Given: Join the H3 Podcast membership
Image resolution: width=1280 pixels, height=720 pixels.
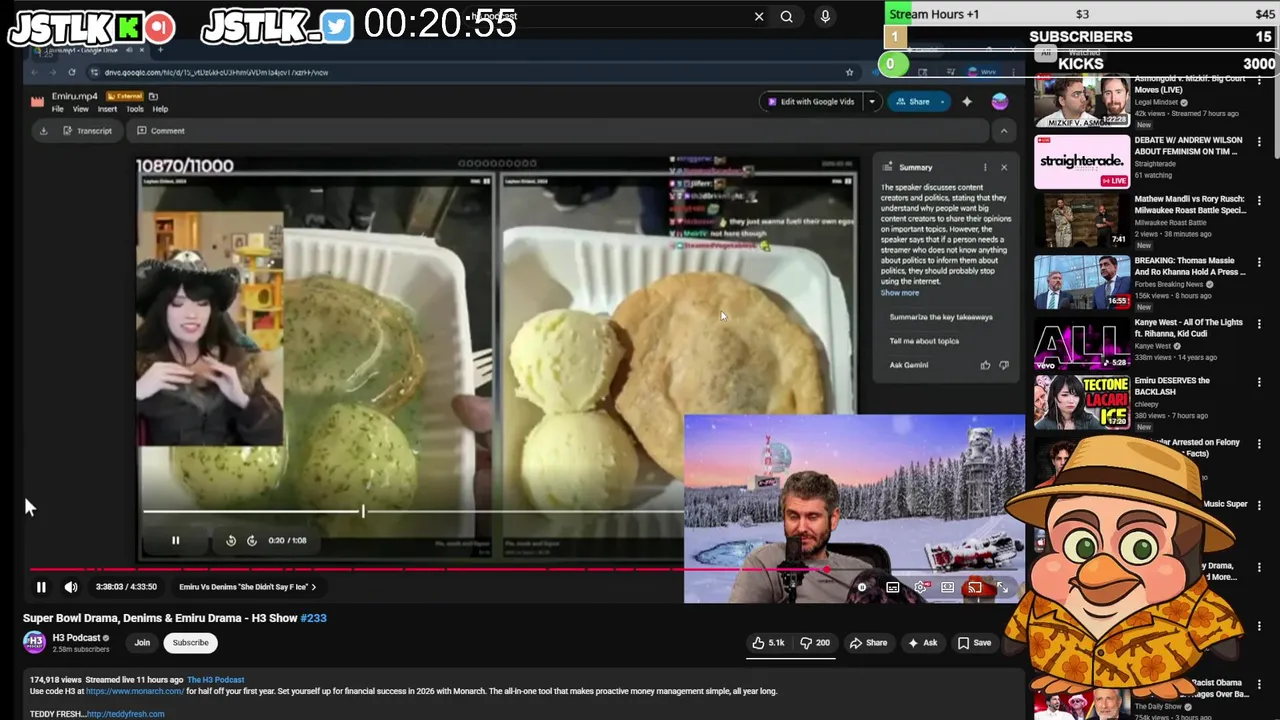Looking at the screenshot, I should (142, 643).
